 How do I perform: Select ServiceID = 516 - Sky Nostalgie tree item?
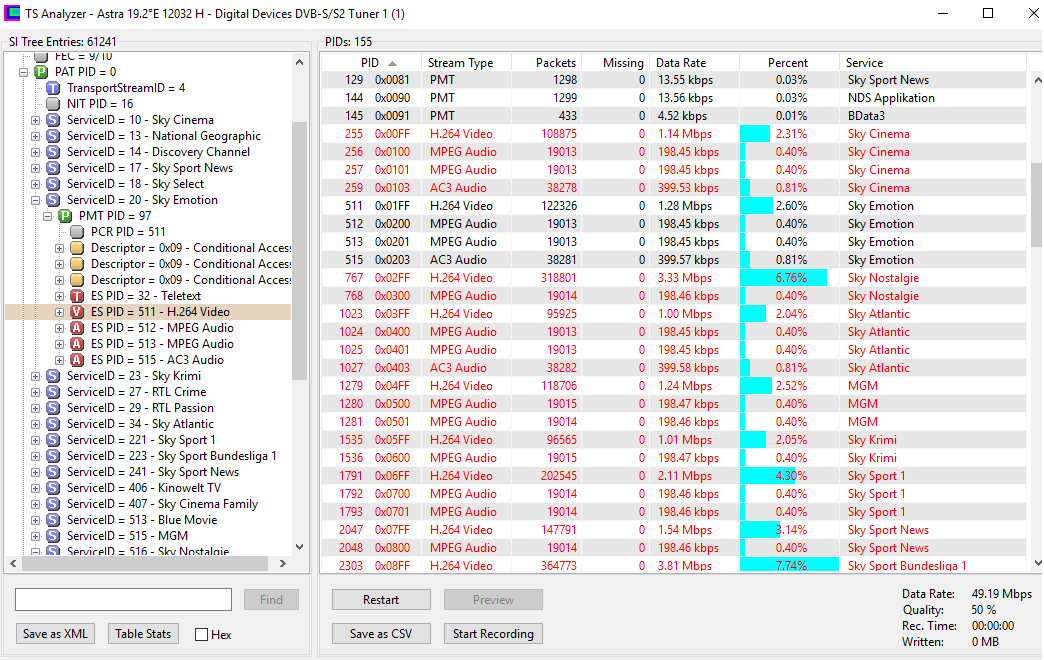tap(148, 550)
